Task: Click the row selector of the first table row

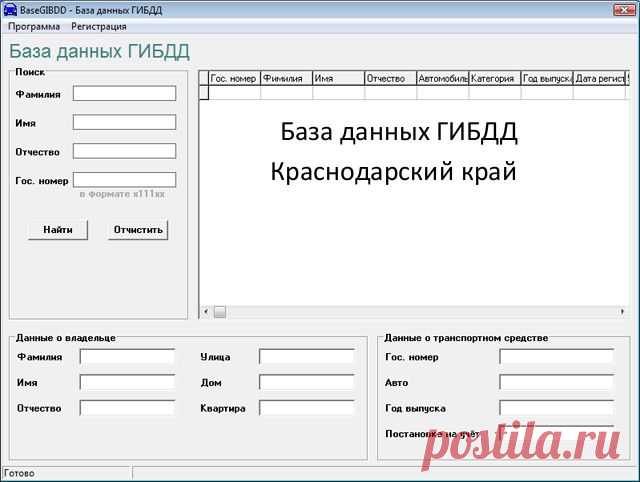Action: click(x=204, y=93)
